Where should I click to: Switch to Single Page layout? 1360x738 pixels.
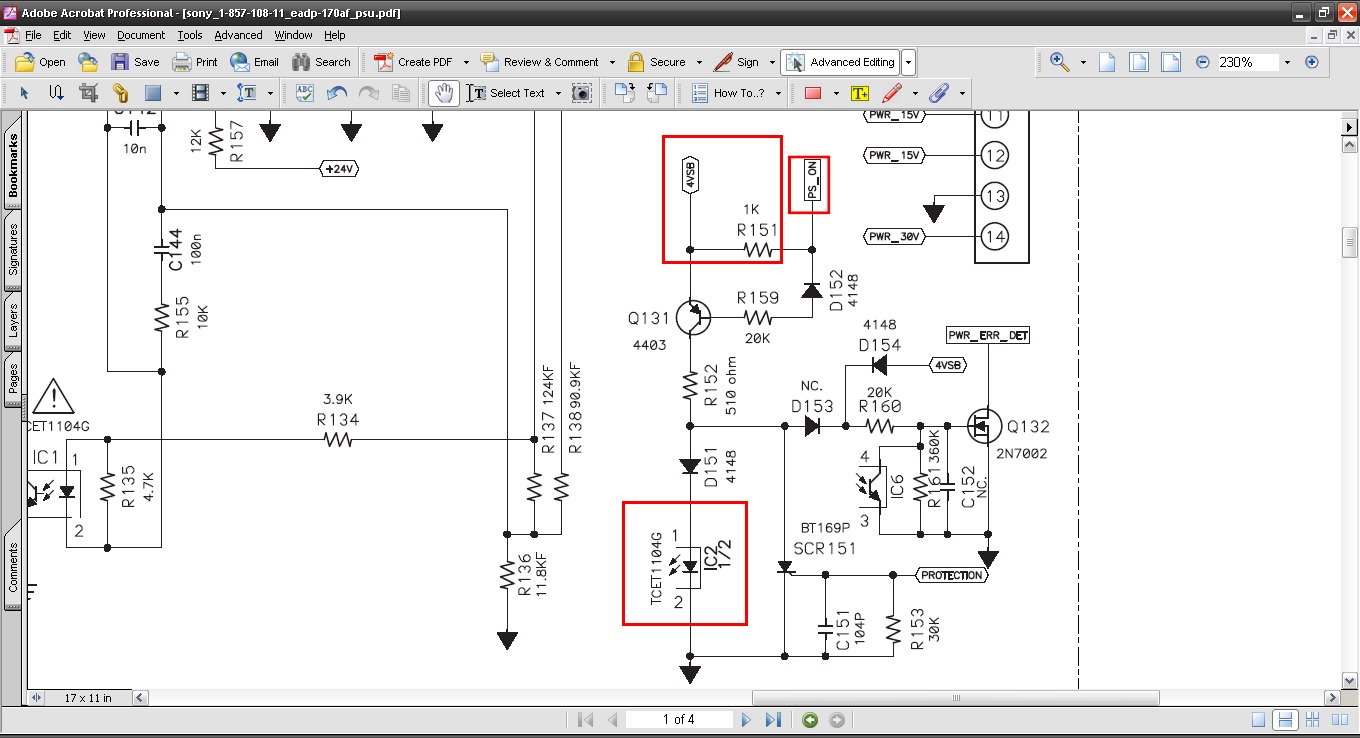coord(1259,720)
